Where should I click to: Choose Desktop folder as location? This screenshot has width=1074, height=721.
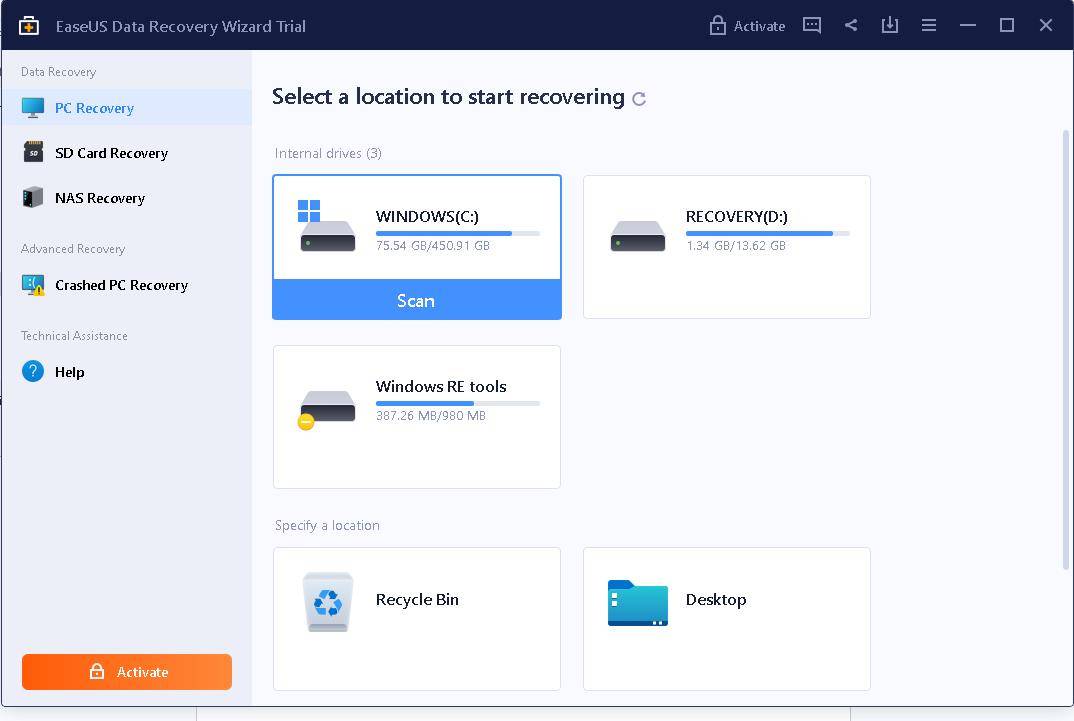click(x=726, y=618)
